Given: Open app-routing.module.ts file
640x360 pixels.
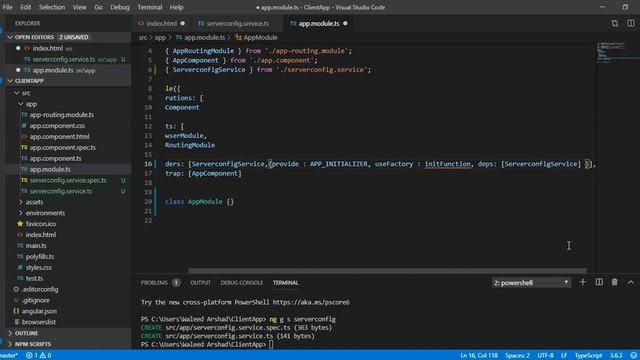Looking at the screenshot, I should [x=61, y=115].
